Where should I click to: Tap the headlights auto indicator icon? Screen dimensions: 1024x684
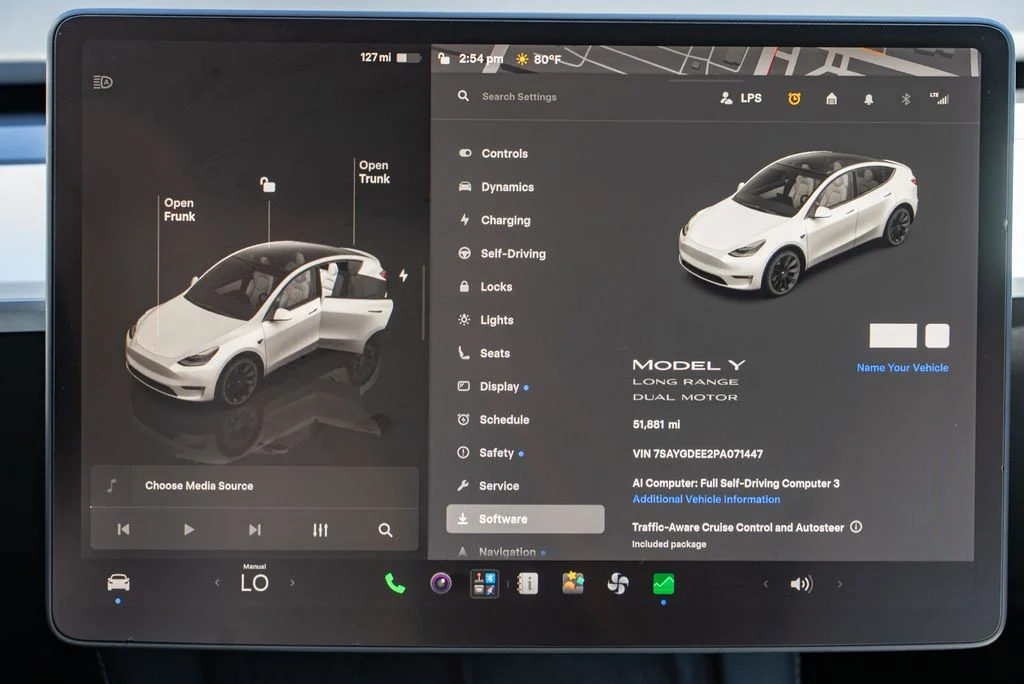point(103,82)
